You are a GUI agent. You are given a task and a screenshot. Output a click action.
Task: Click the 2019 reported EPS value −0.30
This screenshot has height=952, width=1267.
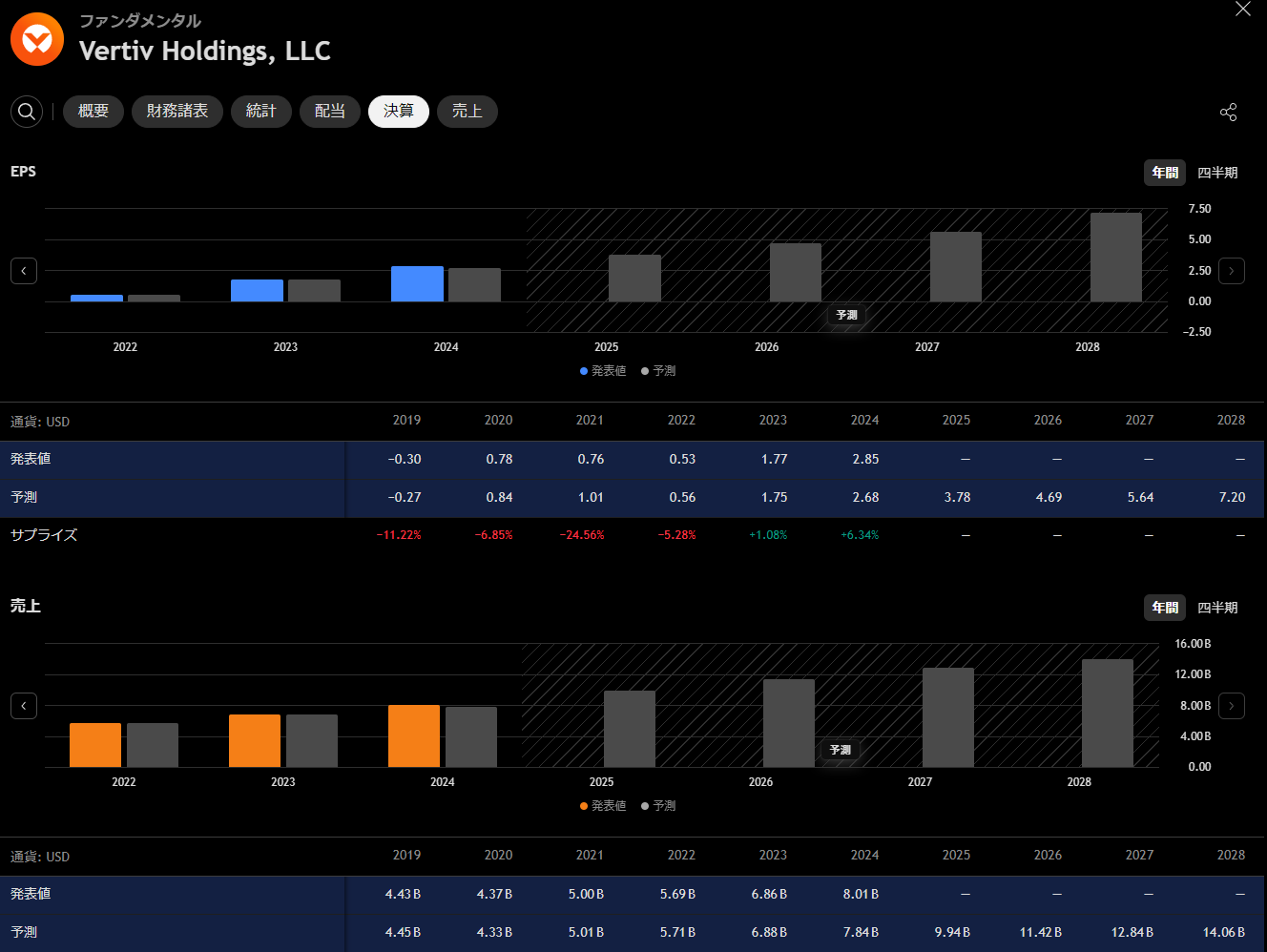click(x=405, y=459)
